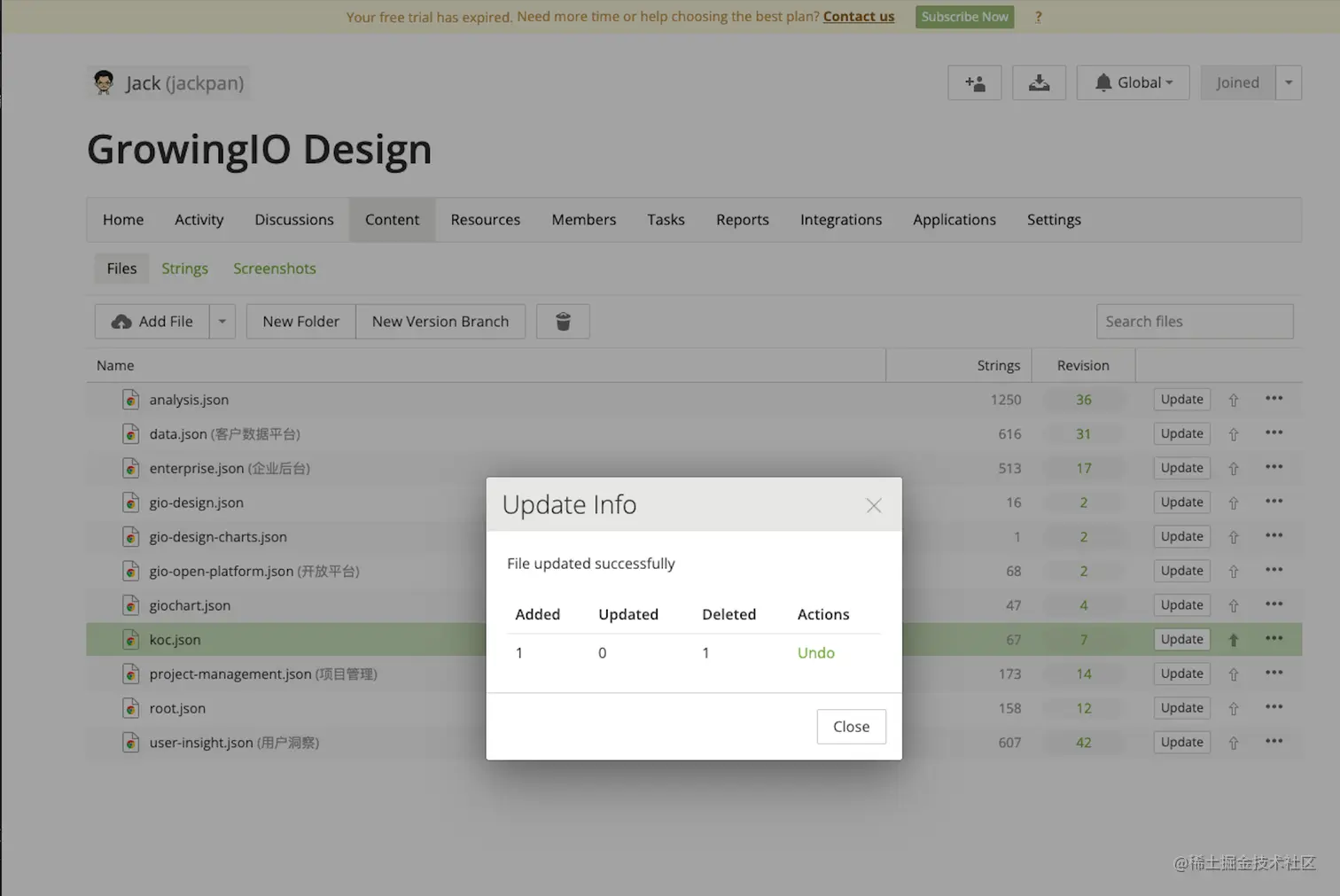The height and width of the screenshot is (896, 1340).
Task: Click Jack's avatar picture
Action: (x=104, y=82)
